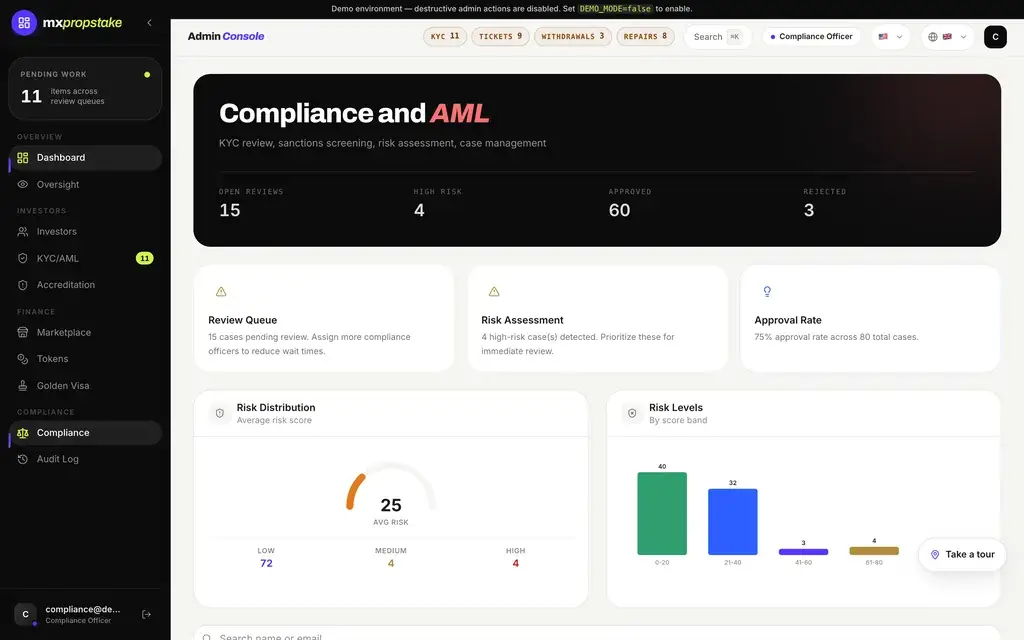
Task: Open the top bar Search field
Action: [717, 37]
